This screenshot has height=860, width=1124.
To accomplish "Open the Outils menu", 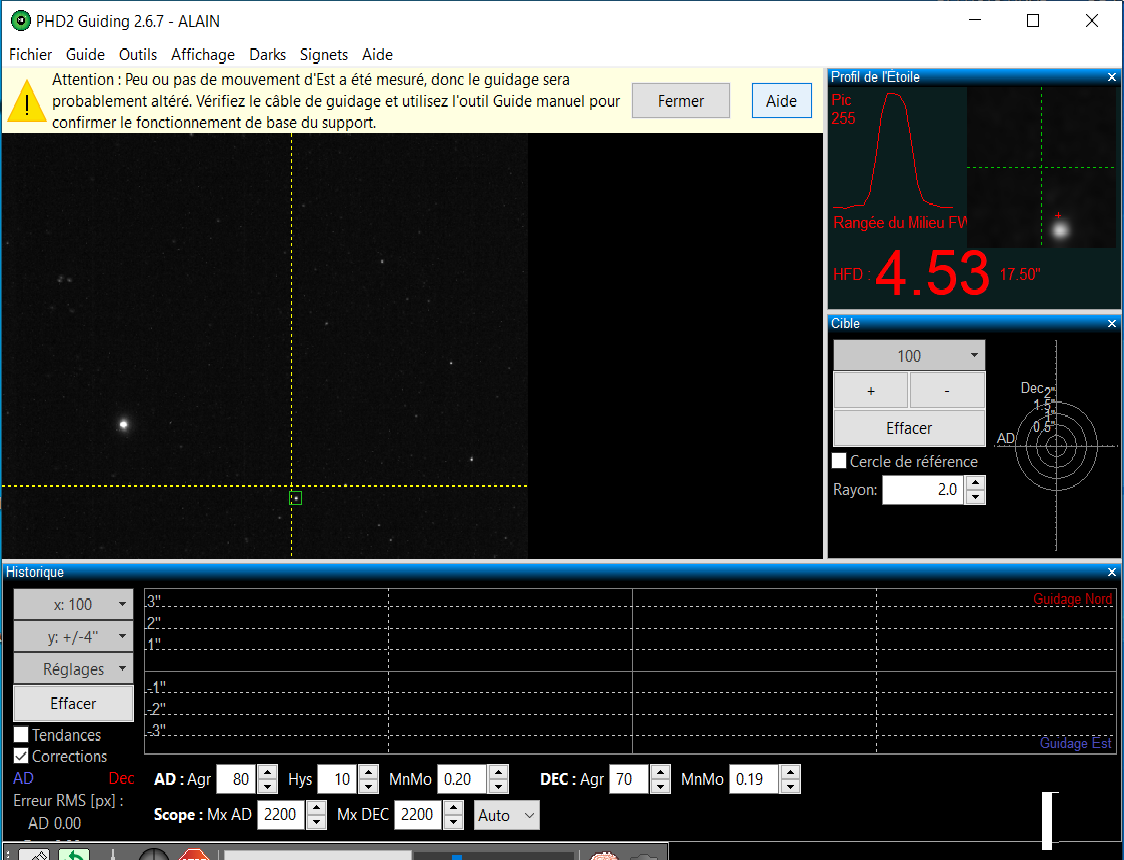I will pyautogui.click(x=138, y=54).
